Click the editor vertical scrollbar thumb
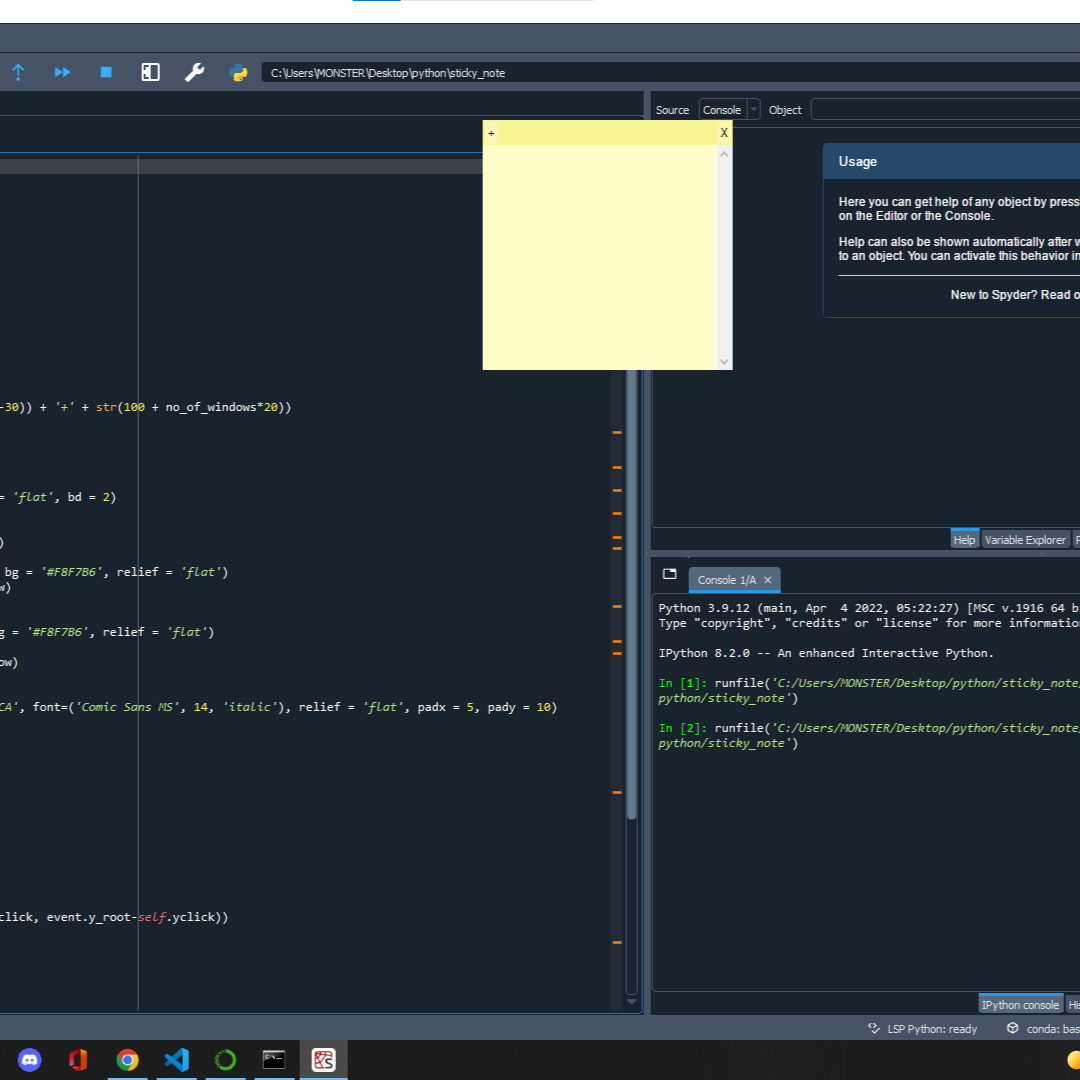 (632, 594)
